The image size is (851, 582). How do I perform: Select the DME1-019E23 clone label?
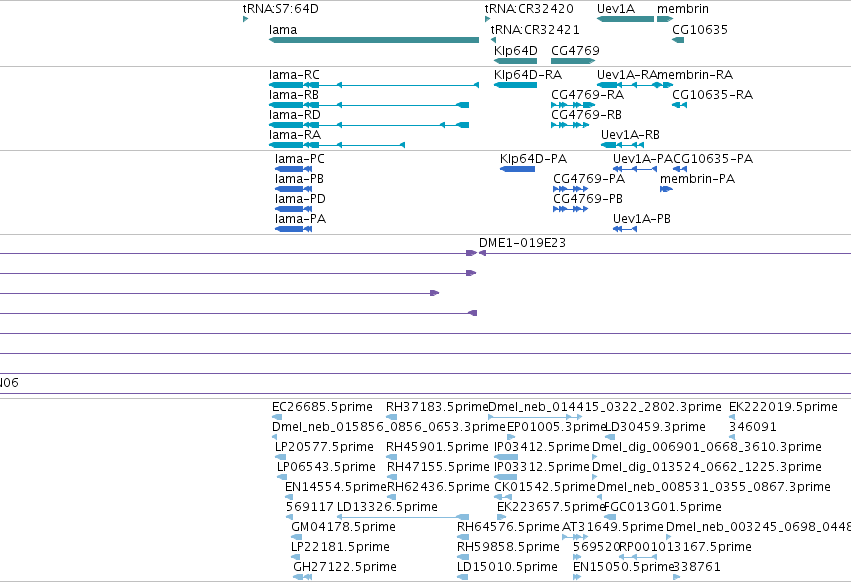tap(523, 243)
